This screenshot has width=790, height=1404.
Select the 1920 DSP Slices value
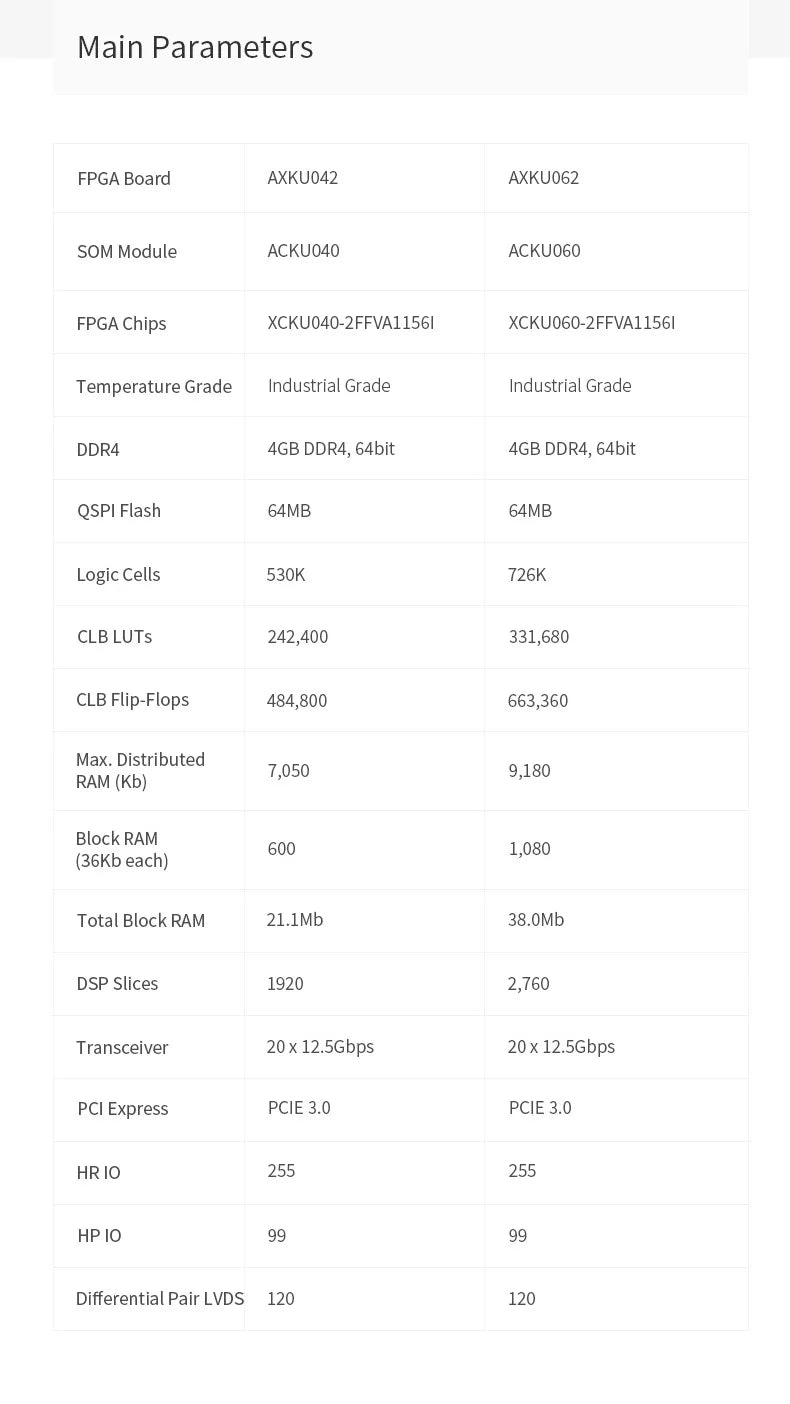(x=285, y=983)
